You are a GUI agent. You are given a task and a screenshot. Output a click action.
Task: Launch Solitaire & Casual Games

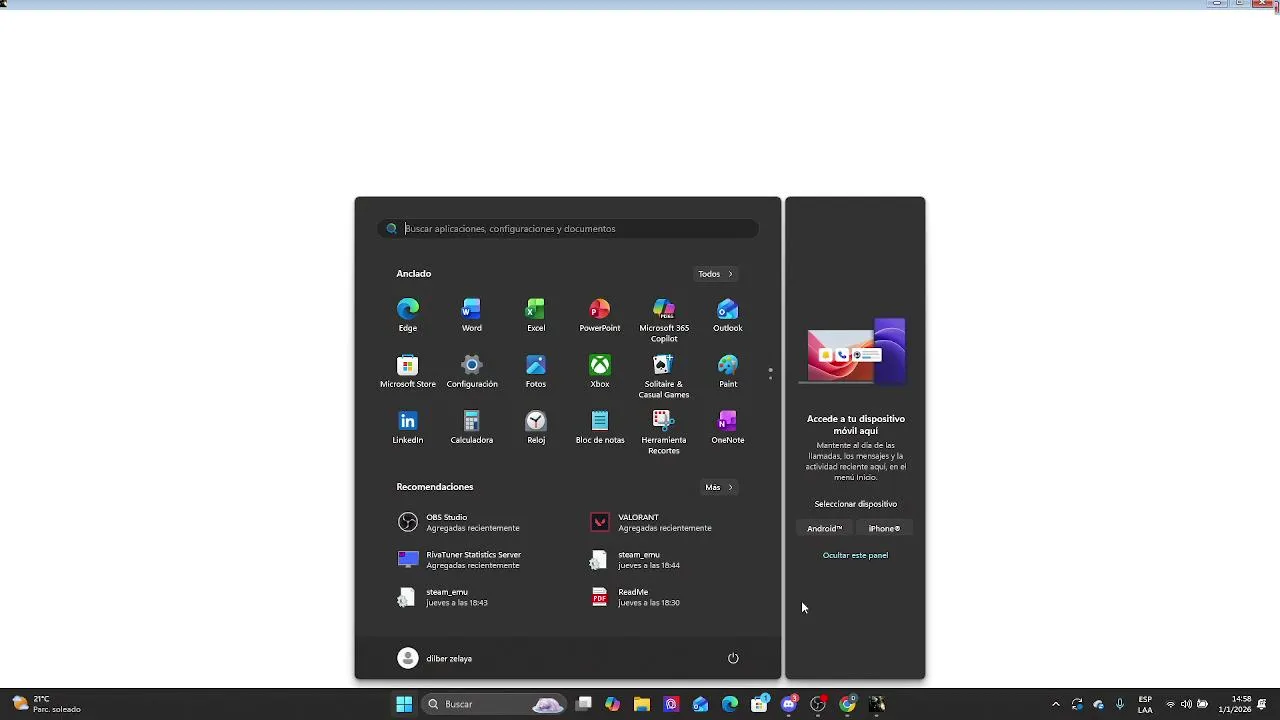(664, 376)
